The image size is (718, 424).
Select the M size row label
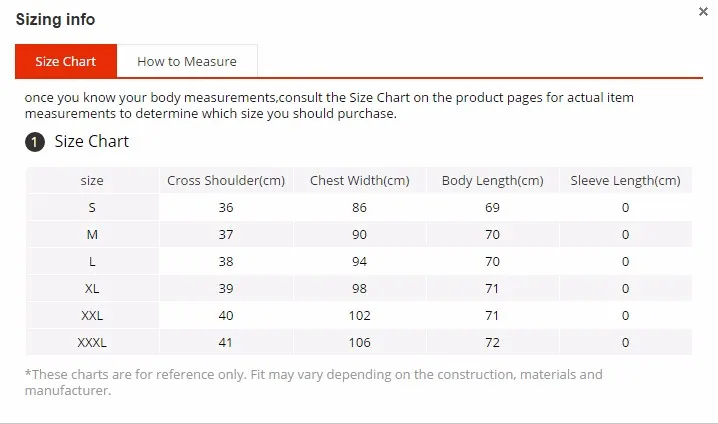point(92,234)
